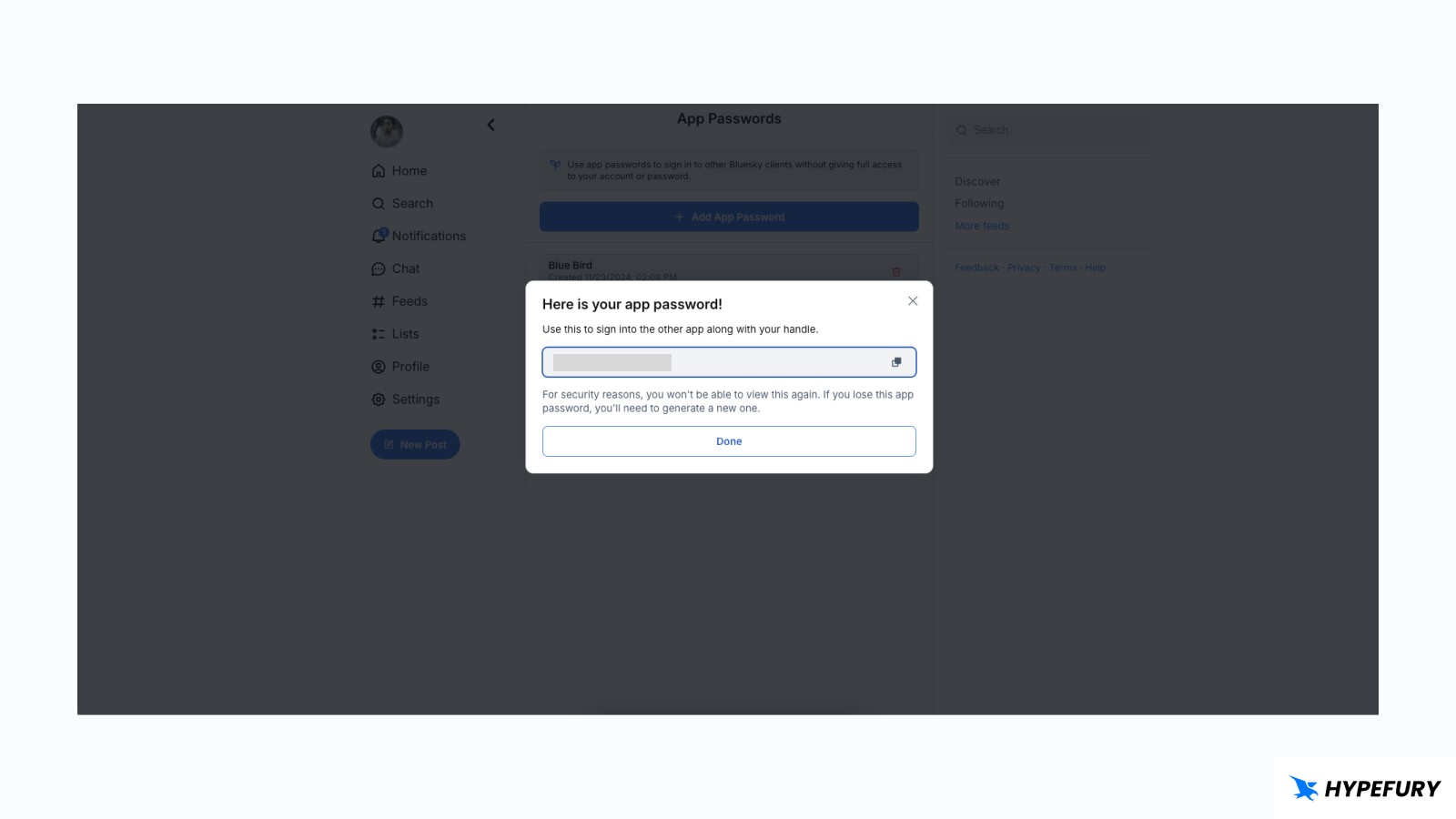Select the Search icon in sidebar
Screen dimensions: 1456x819
coord(379,203)
